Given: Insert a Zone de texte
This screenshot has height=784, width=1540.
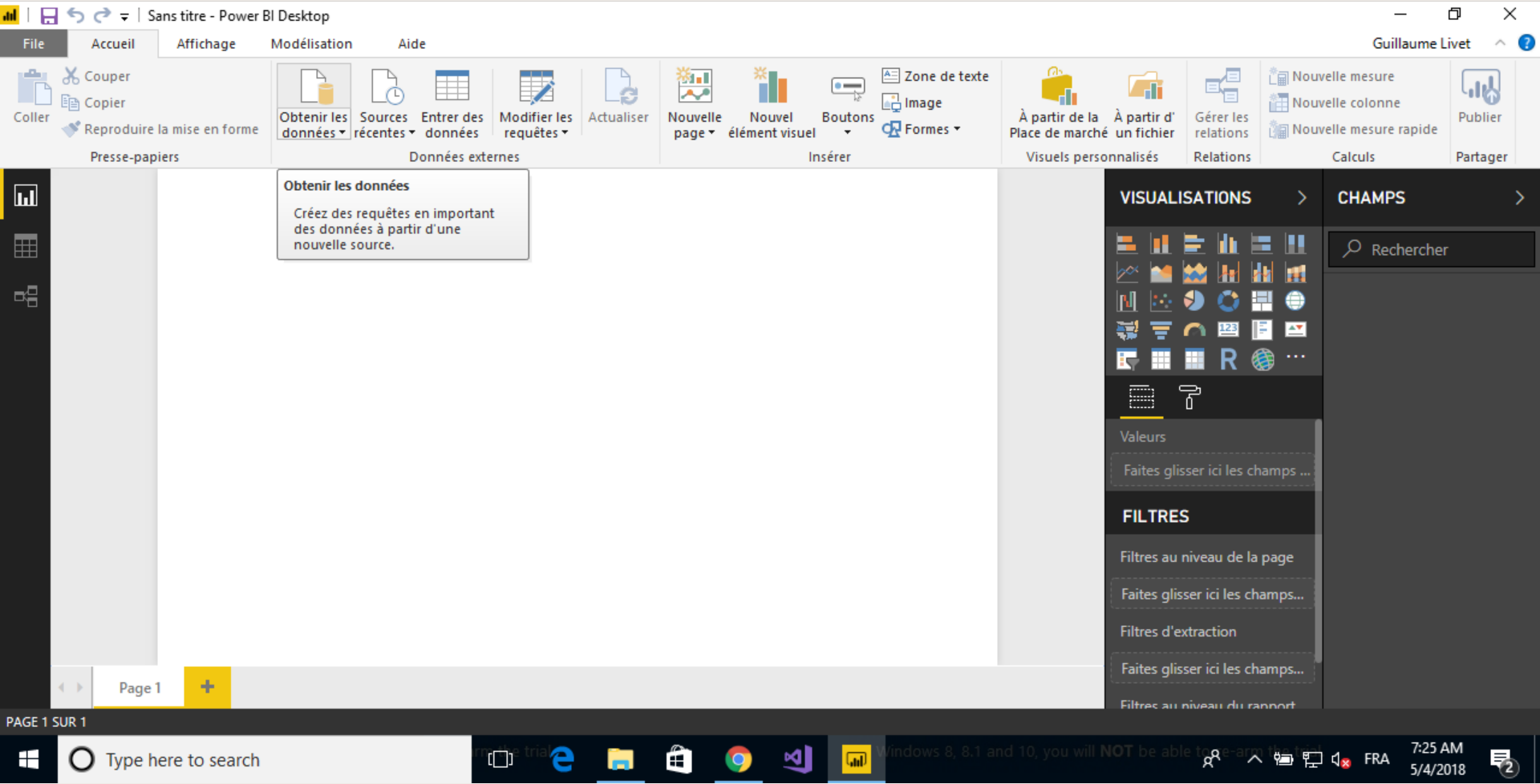Looking at the screenshot, I should click(935, 76).
